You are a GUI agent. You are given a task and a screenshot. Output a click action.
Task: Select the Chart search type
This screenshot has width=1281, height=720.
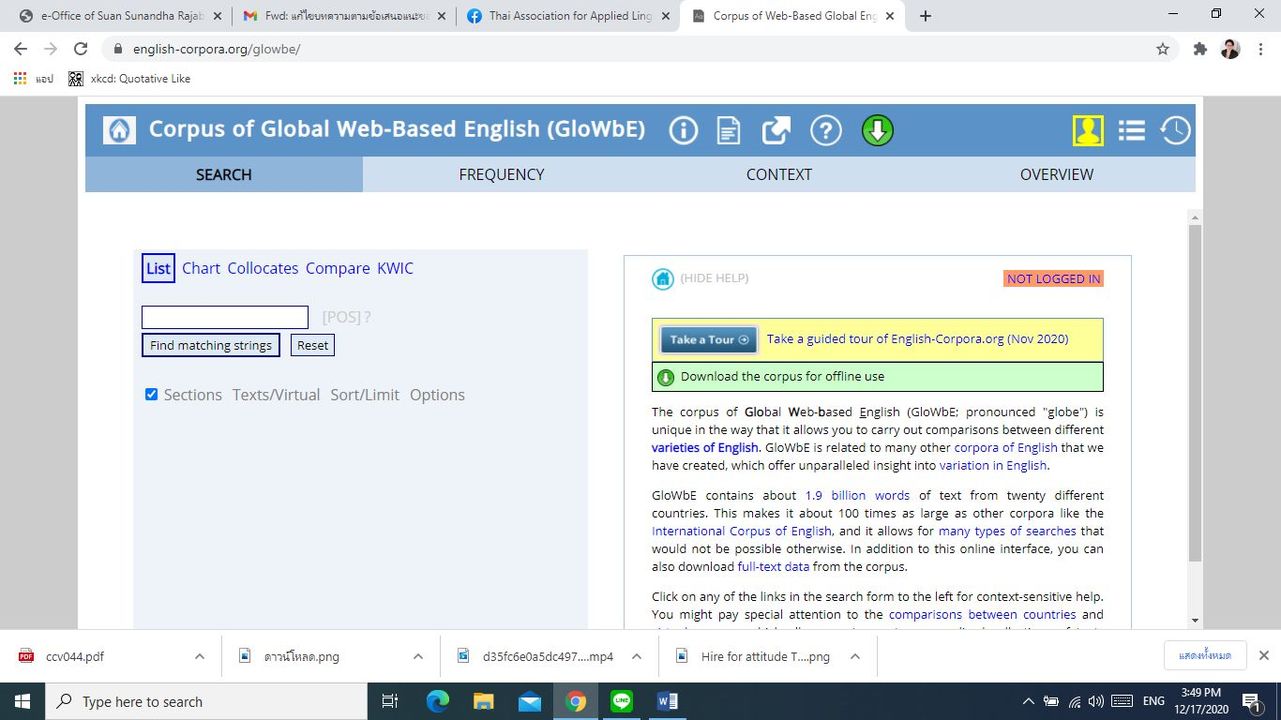(201, 268)
